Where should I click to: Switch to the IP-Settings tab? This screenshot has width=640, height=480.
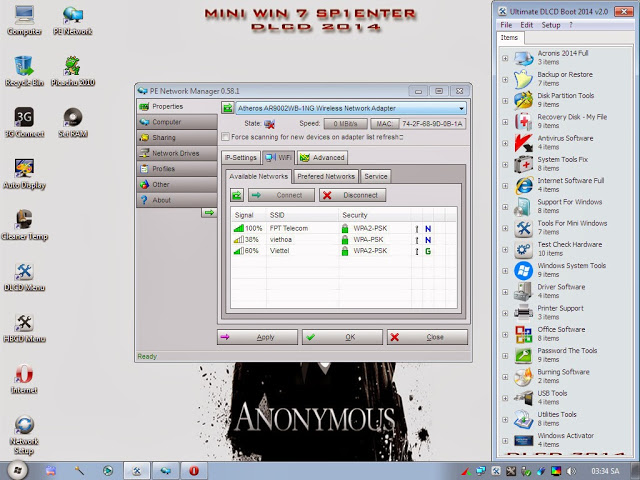[241, 158]
